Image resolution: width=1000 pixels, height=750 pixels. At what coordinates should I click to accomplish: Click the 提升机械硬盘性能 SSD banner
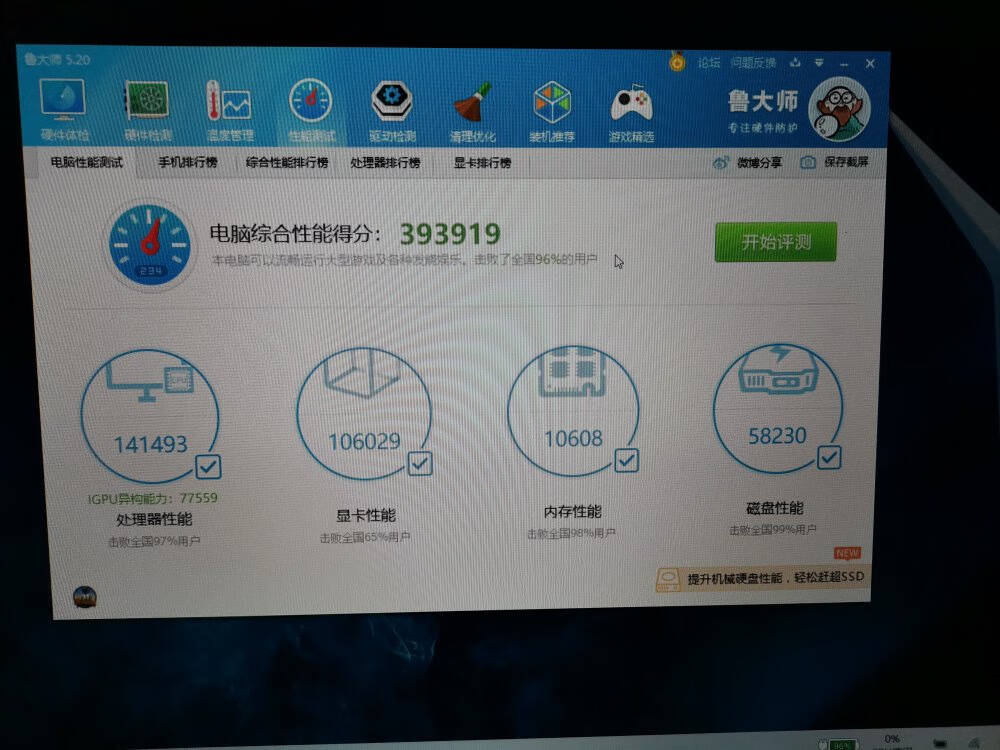763,579
